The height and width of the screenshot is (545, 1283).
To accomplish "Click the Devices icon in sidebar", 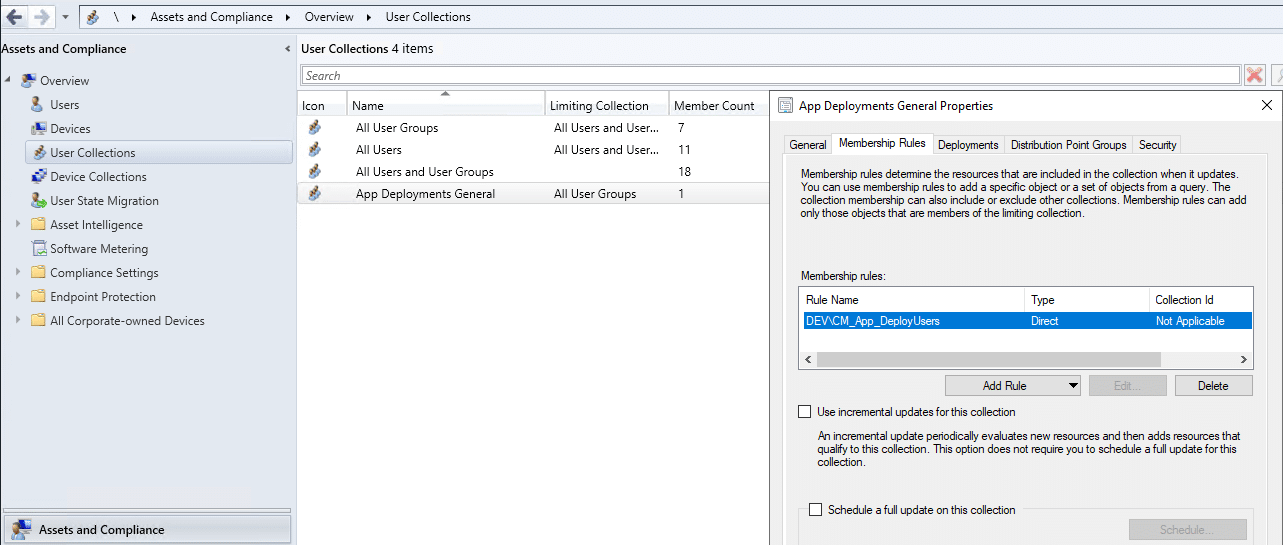I will 38,129.
